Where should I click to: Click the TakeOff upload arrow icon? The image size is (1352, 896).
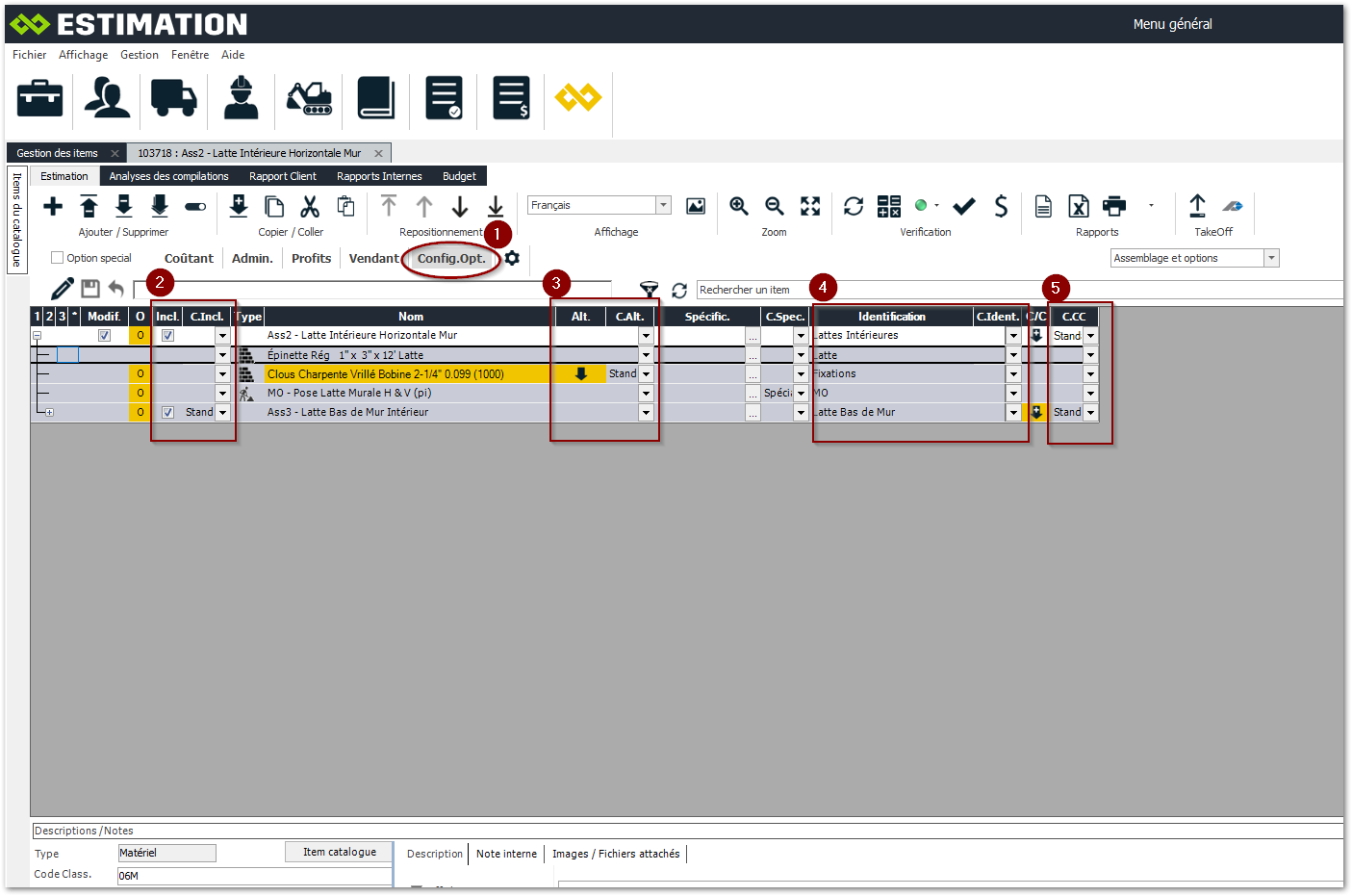1197,206
